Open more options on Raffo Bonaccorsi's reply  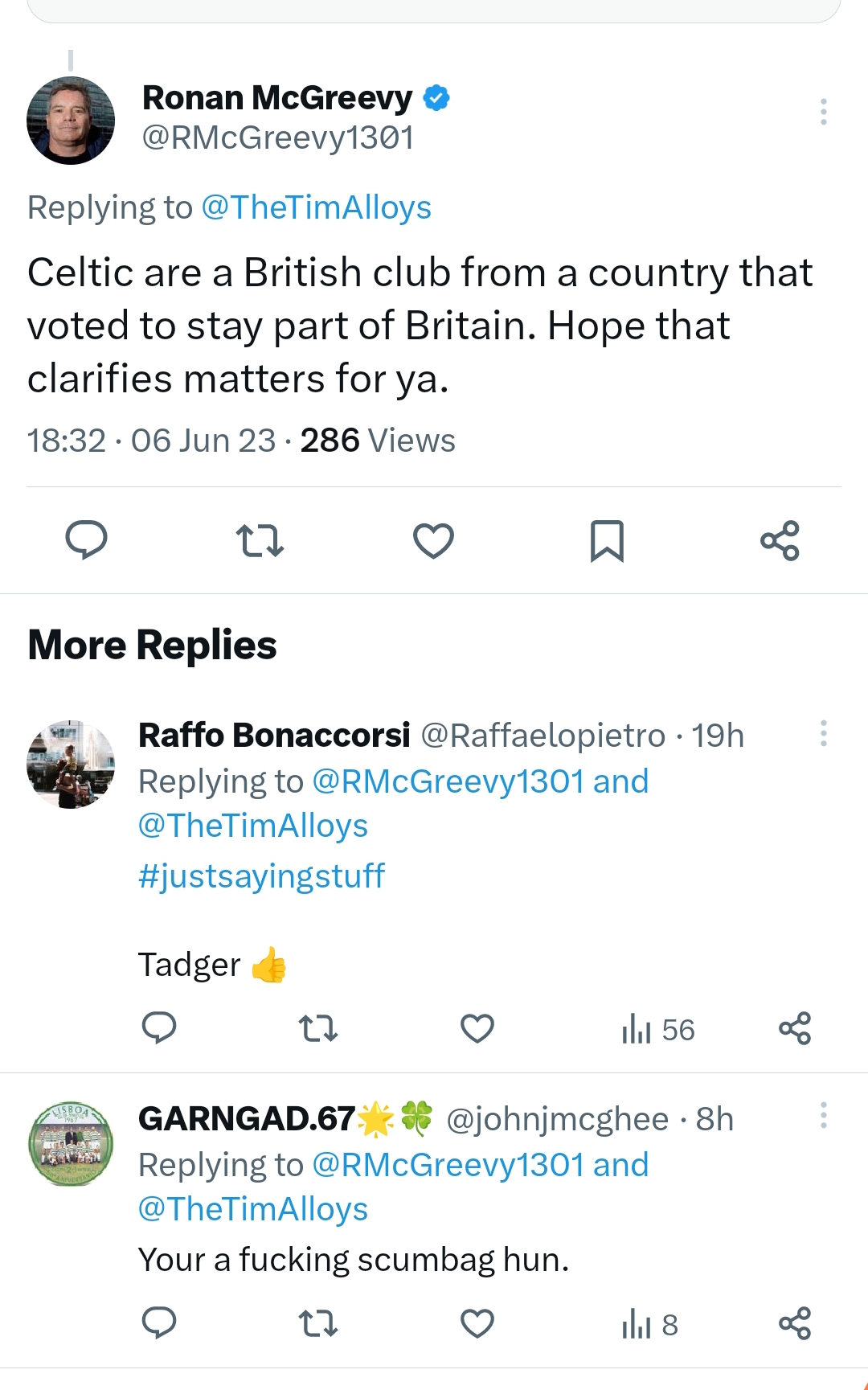824,733
